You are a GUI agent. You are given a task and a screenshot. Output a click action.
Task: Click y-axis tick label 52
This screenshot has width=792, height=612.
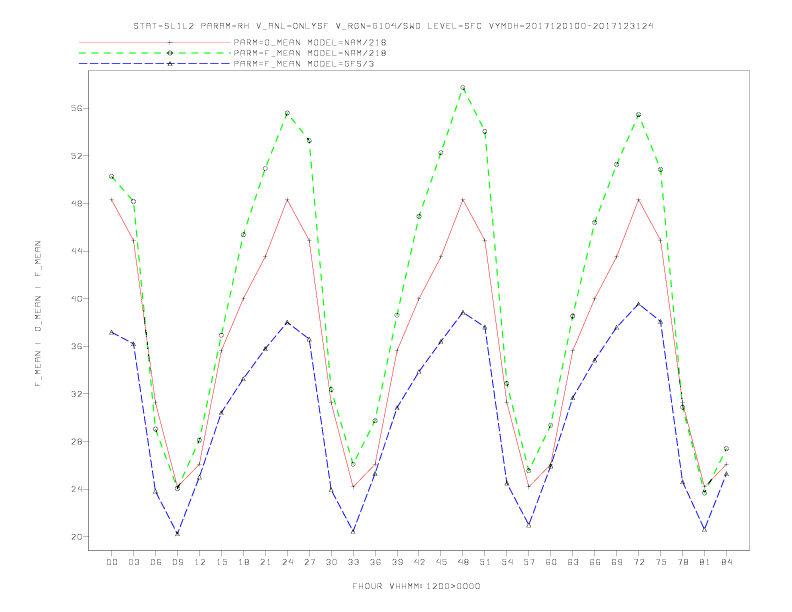click(x=76, y=156)
